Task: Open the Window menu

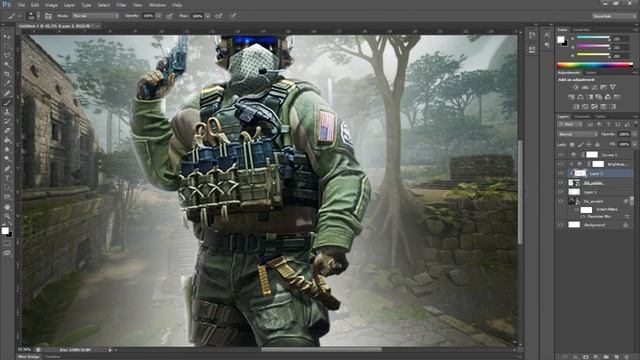Action: coord(158,5)
